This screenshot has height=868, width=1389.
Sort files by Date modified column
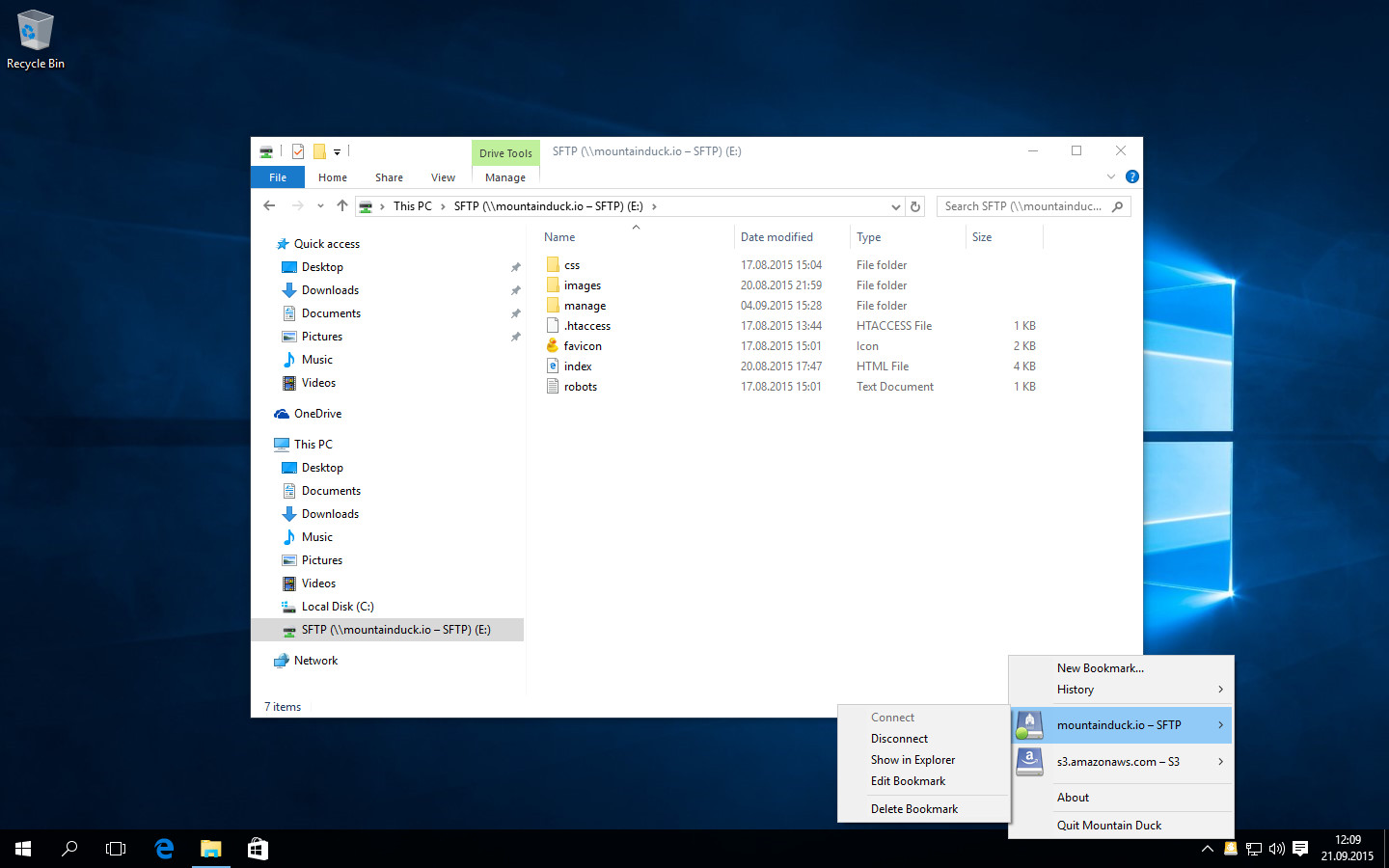point(776,237)
